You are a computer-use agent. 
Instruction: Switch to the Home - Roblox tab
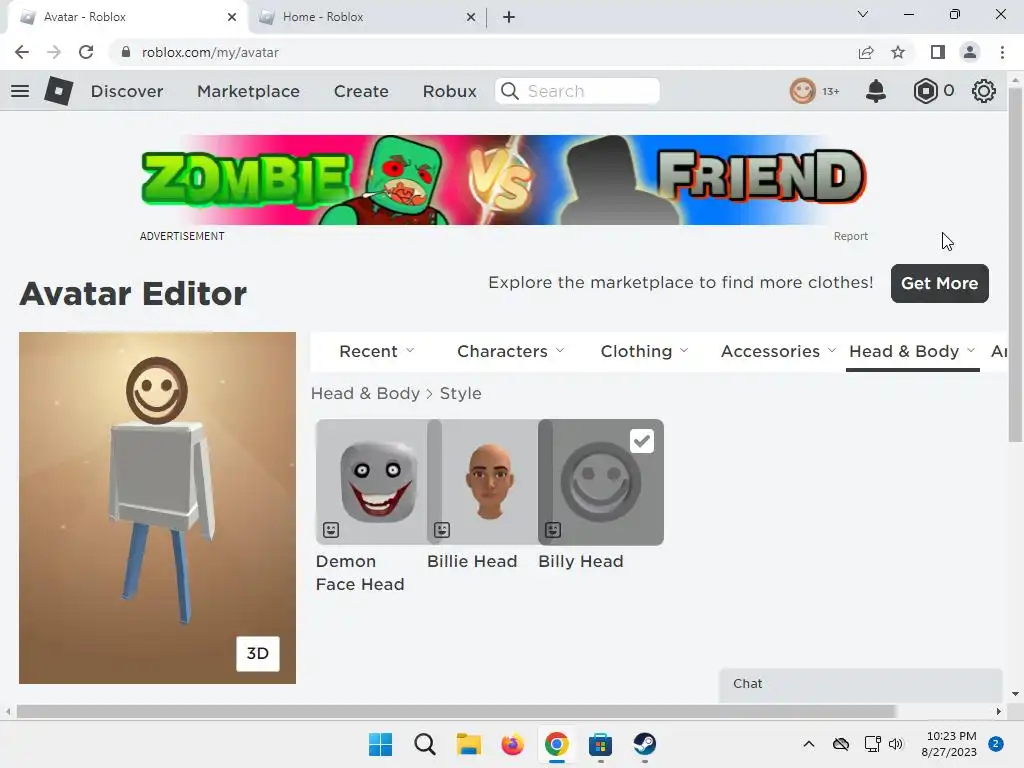tap(366, 17)
